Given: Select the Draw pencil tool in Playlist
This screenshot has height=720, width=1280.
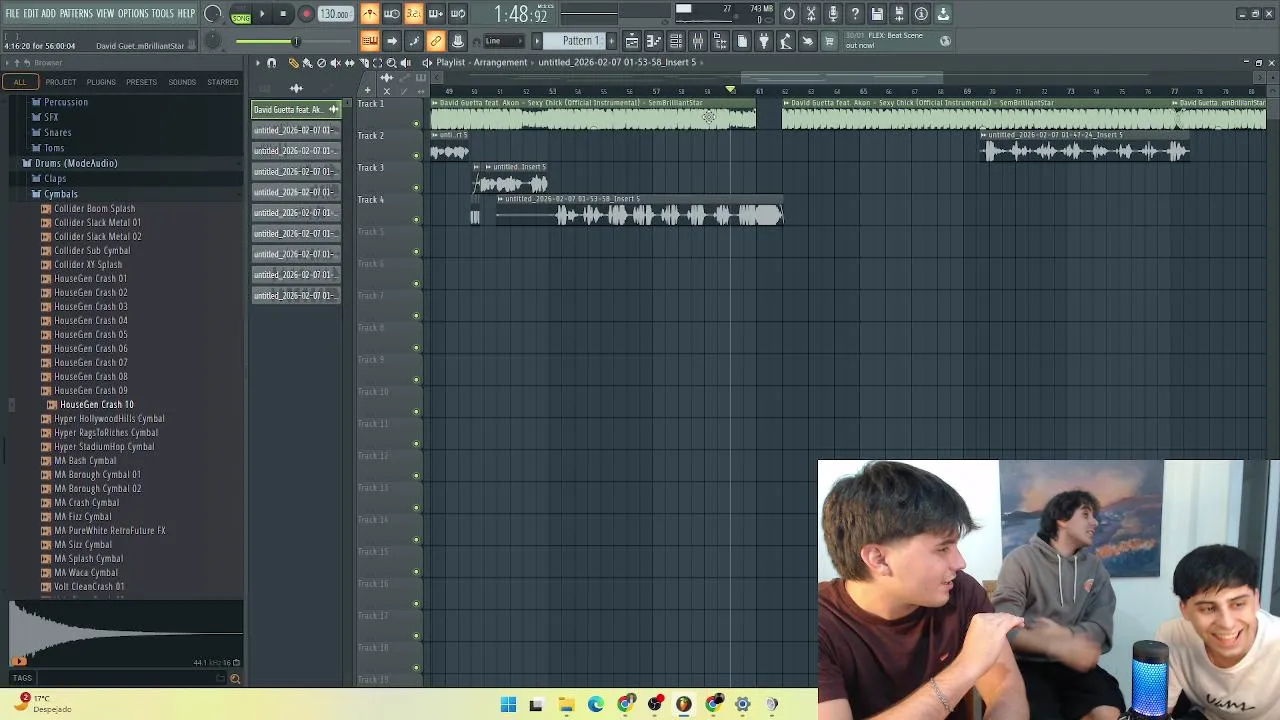Looking at the screenshot, I should coord(293,62).
